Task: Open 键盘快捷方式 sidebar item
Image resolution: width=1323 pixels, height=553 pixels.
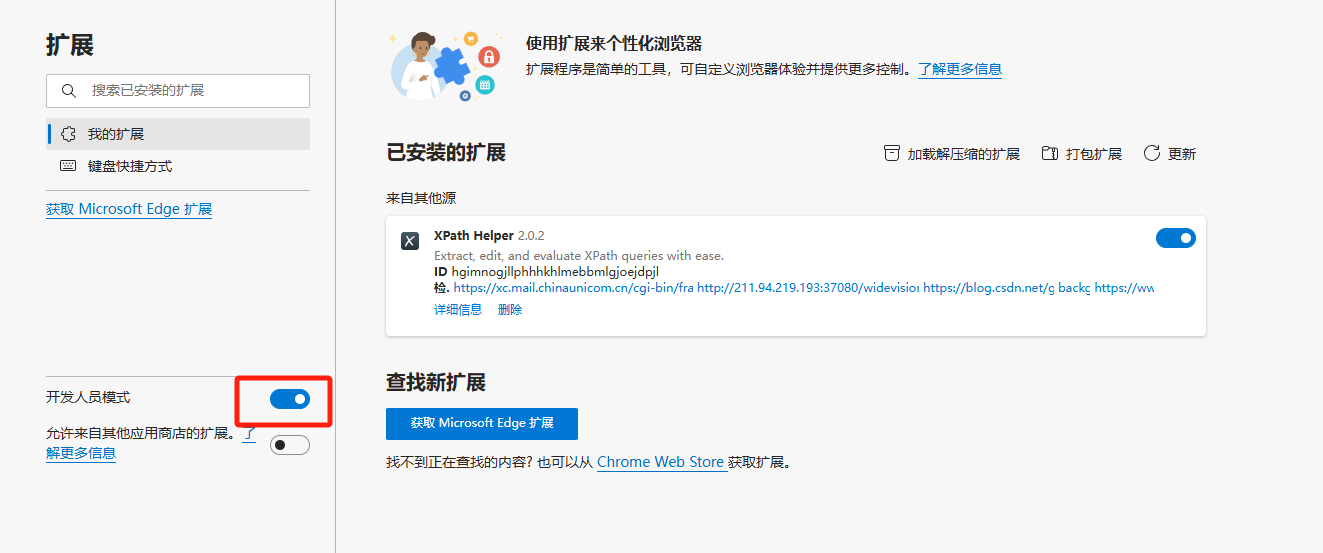Action: (x=178, y=166)
